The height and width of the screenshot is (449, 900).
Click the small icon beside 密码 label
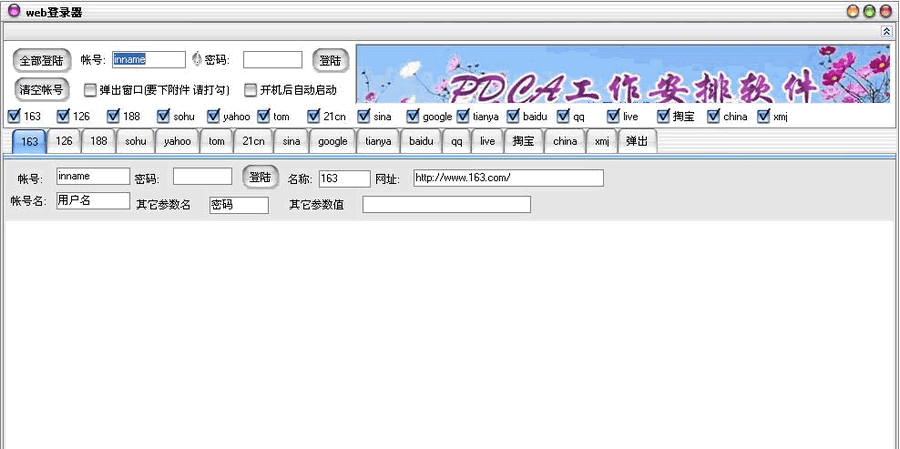click(197, 59)
